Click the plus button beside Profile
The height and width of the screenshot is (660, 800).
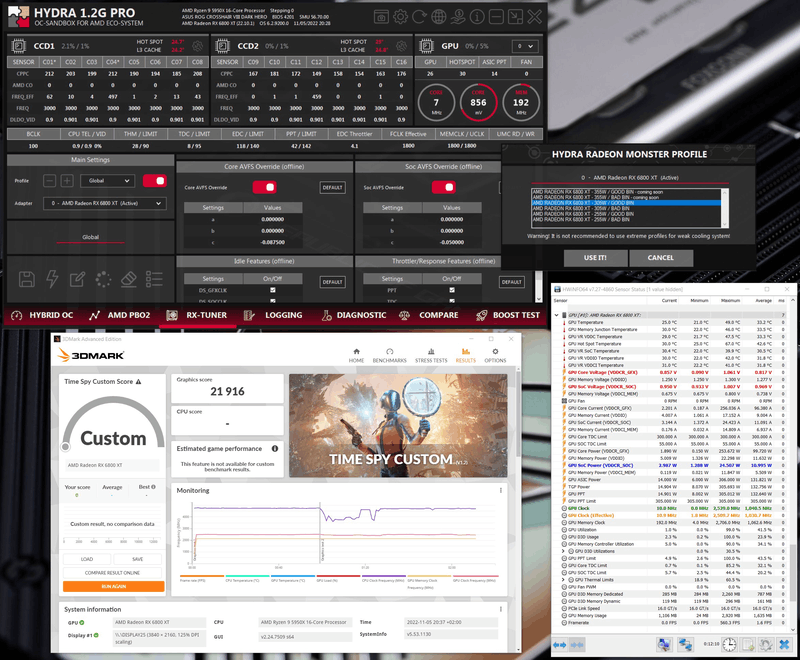(x=67, y=181)
